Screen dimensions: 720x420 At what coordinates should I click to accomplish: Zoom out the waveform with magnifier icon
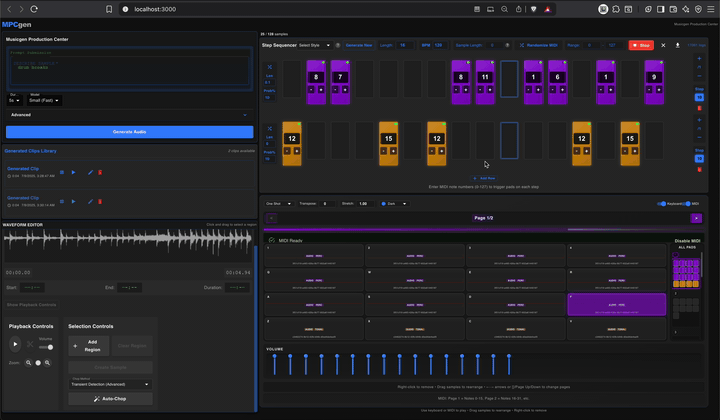tap(28, 363)
